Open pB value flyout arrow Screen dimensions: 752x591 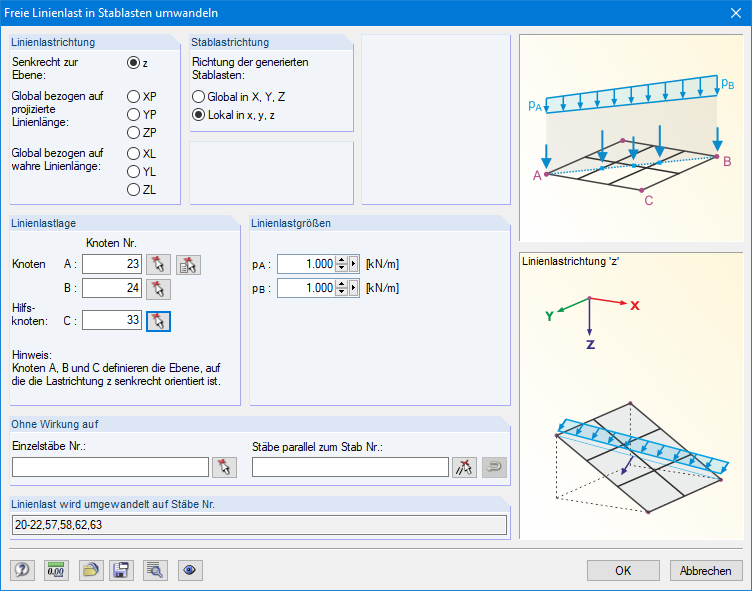353,288
